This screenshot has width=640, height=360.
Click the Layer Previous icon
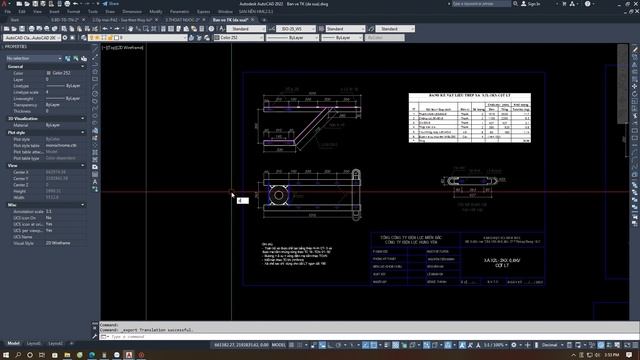tap(199, 38)
